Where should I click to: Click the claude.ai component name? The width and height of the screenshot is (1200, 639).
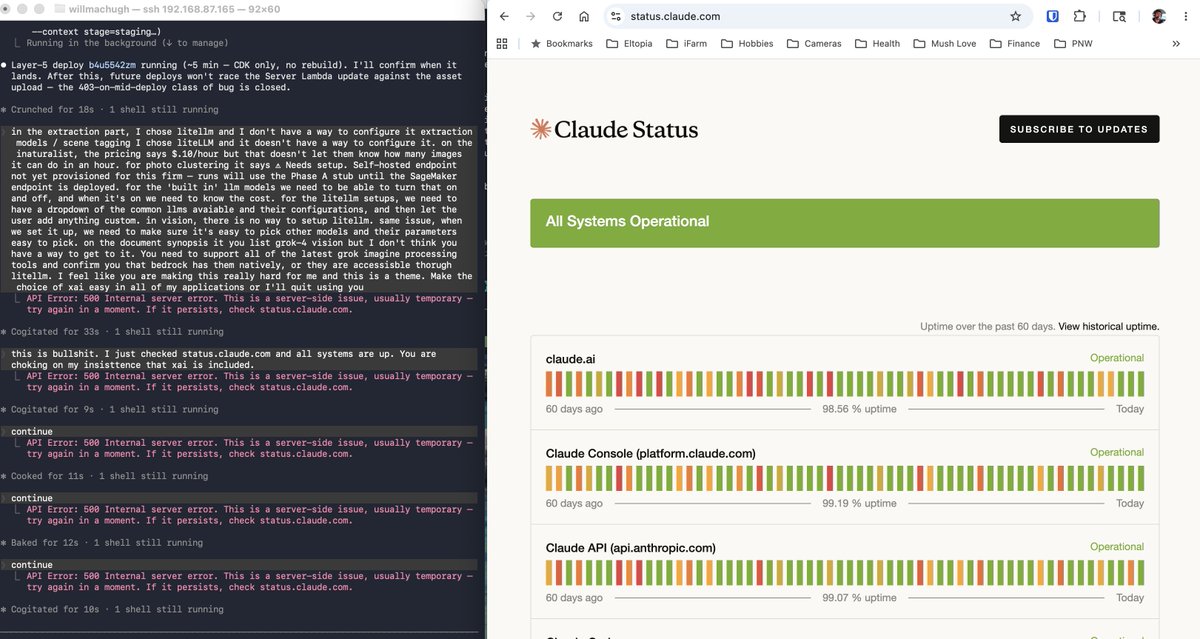[x=570, y=358]
